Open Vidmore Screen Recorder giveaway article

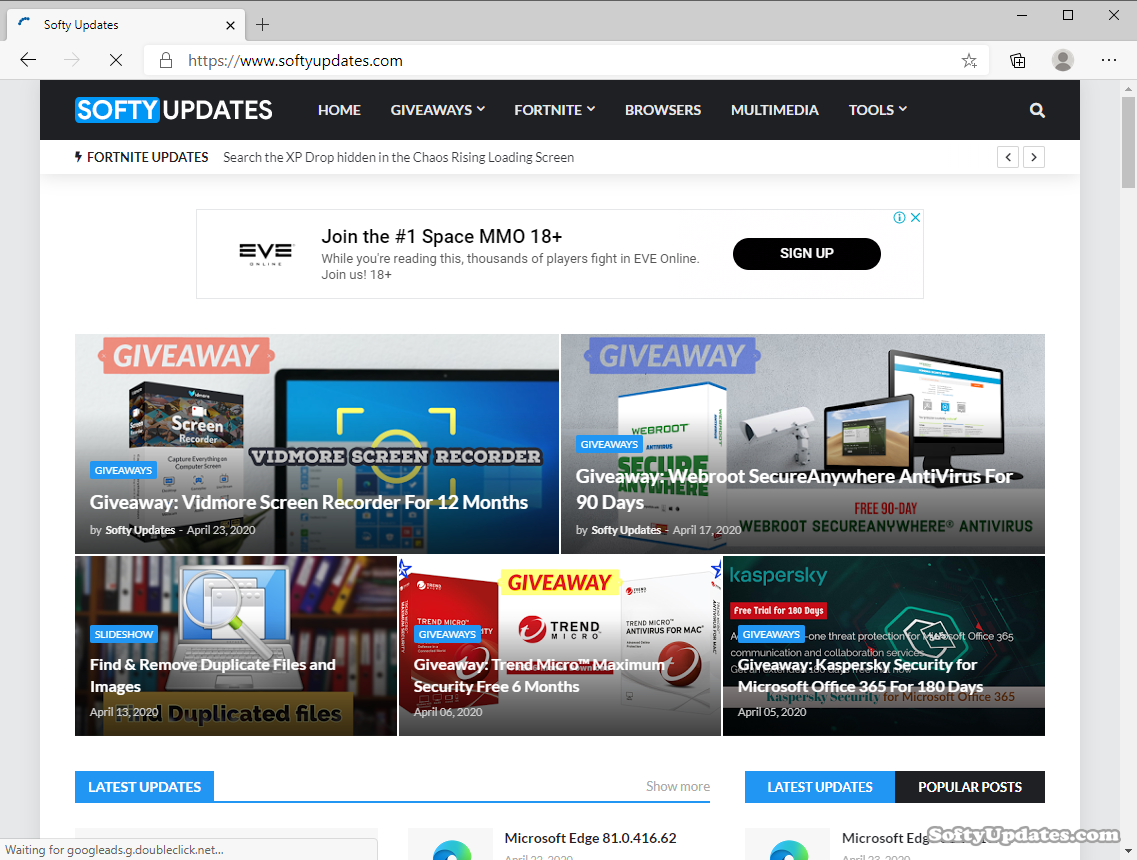click(x=309, y=503)
